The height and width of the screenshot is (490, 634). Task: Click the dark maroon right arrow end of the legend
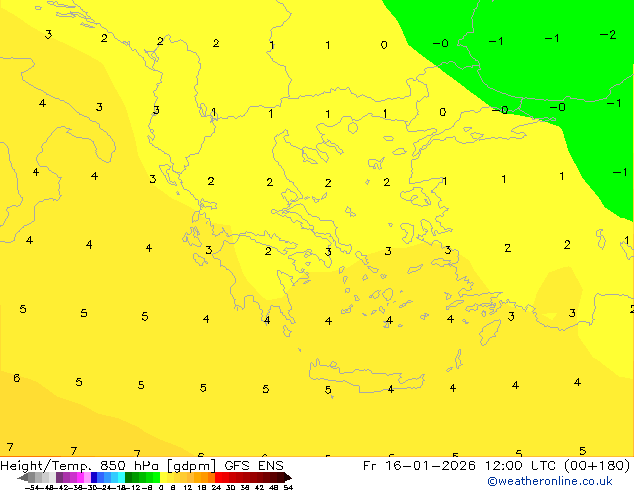click(x=288, y=477)
